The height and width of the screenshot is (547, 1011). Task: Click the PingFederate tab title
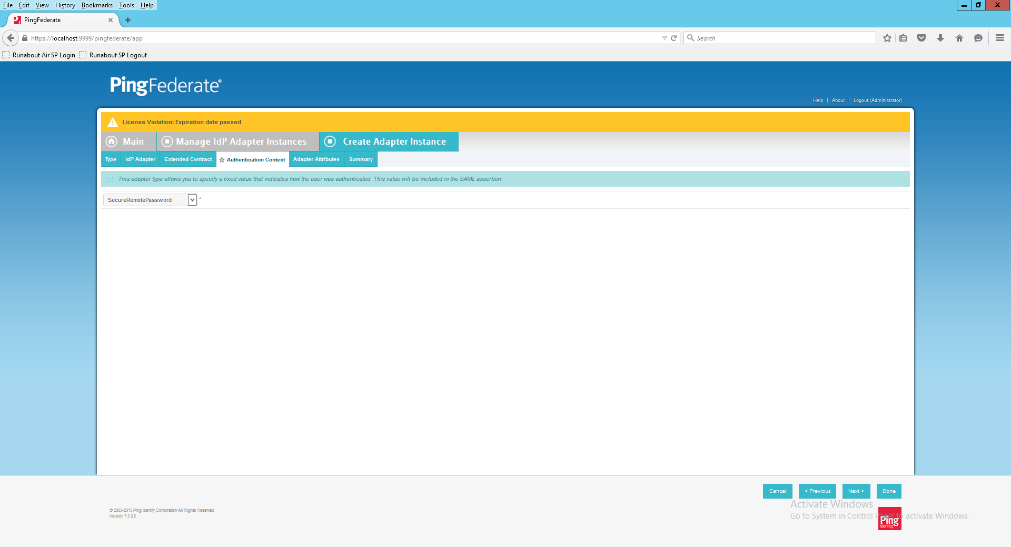pos(43,20)
